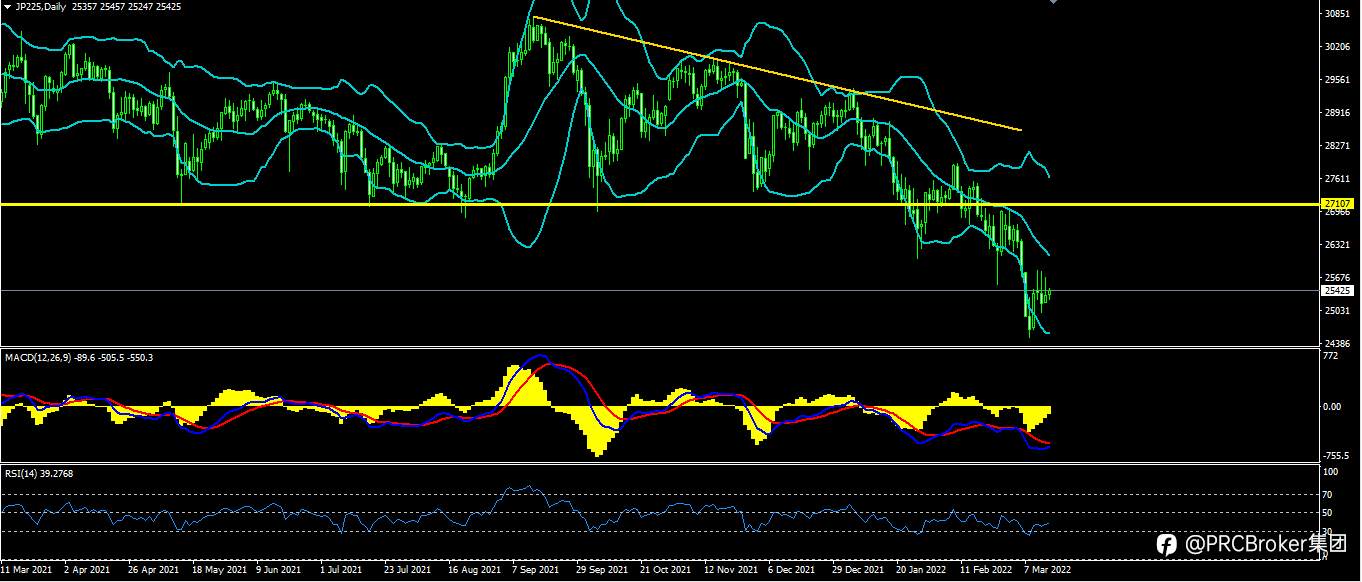Click the 23 Jul 2021 date label
1362x582 pixels.
[407, 570]
